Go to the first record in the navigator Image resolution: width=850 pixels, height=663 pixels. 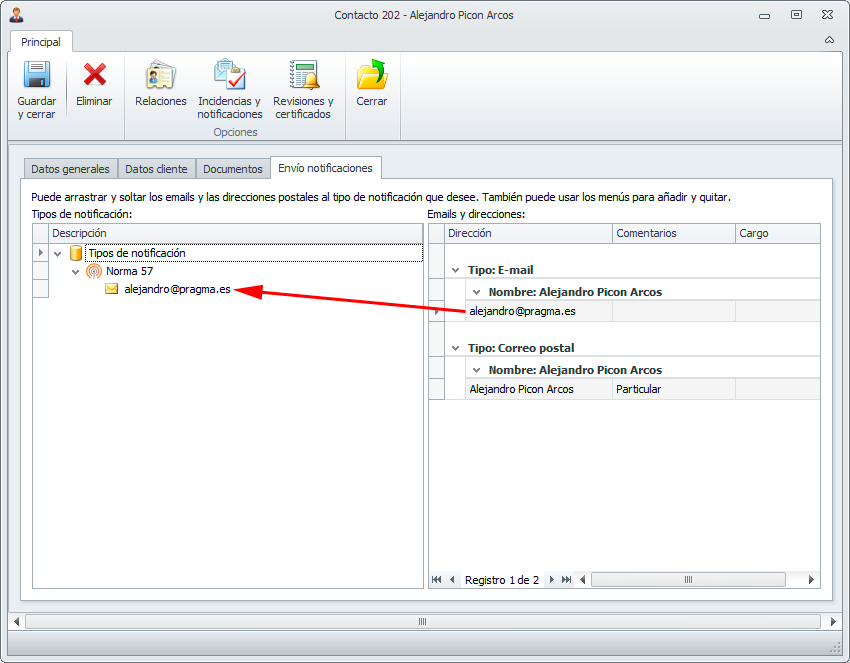tap(436, 580)
